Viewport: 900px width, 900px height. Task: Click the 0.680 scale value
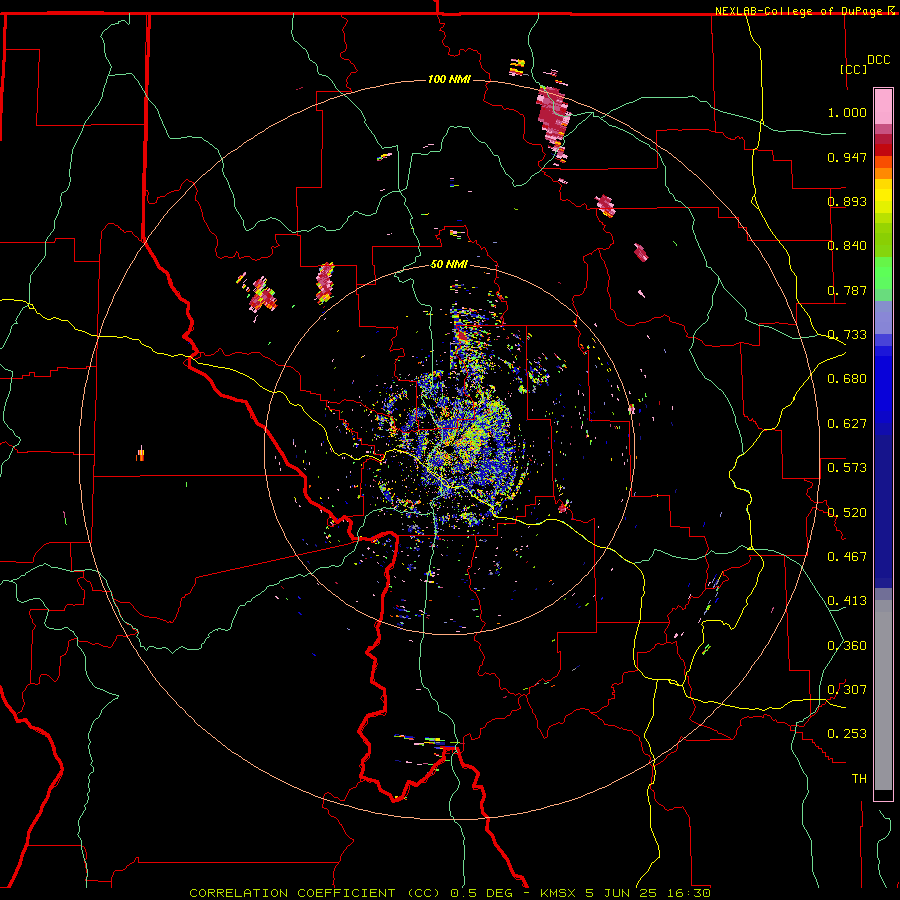(x=847, y=379)
